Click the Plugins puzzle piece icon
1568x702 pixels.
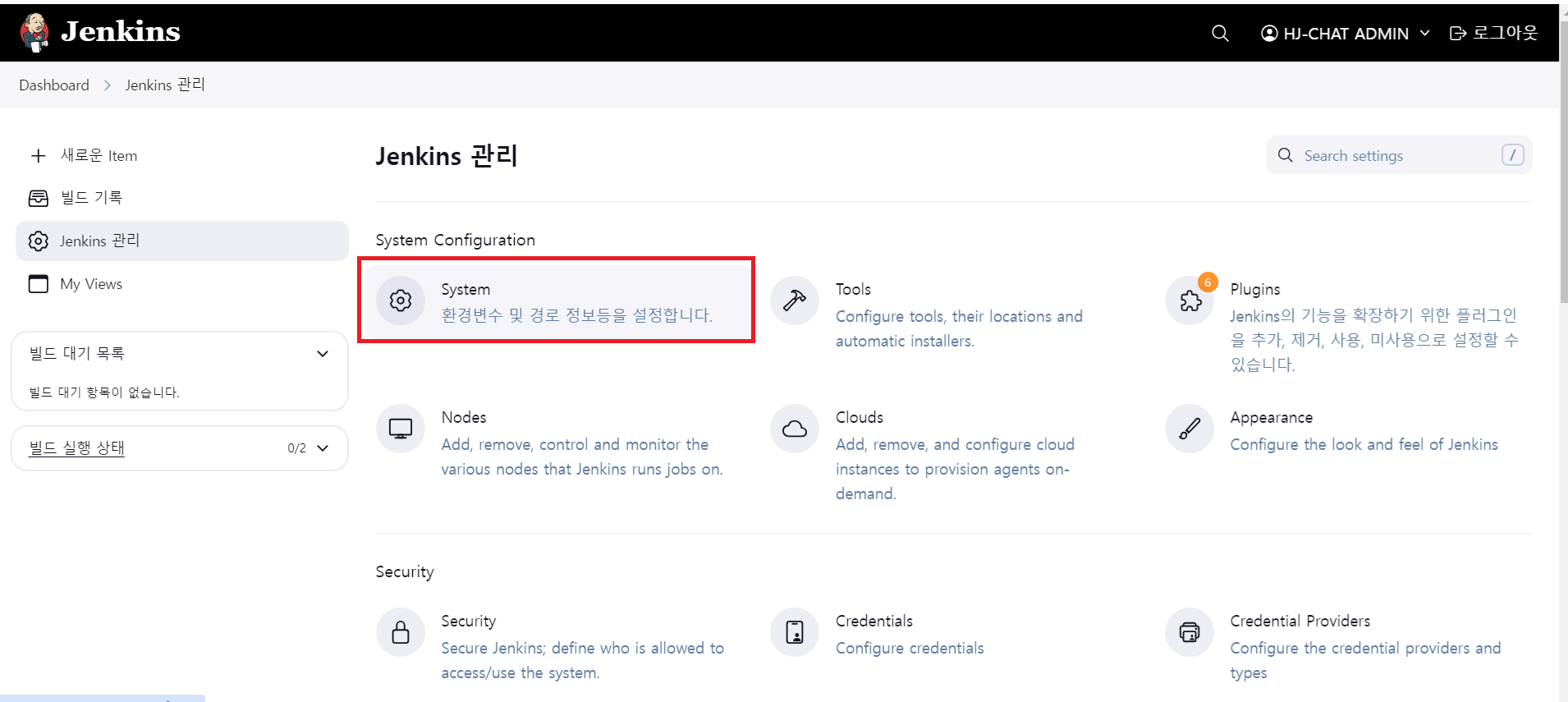click(x=1190, y=301)
